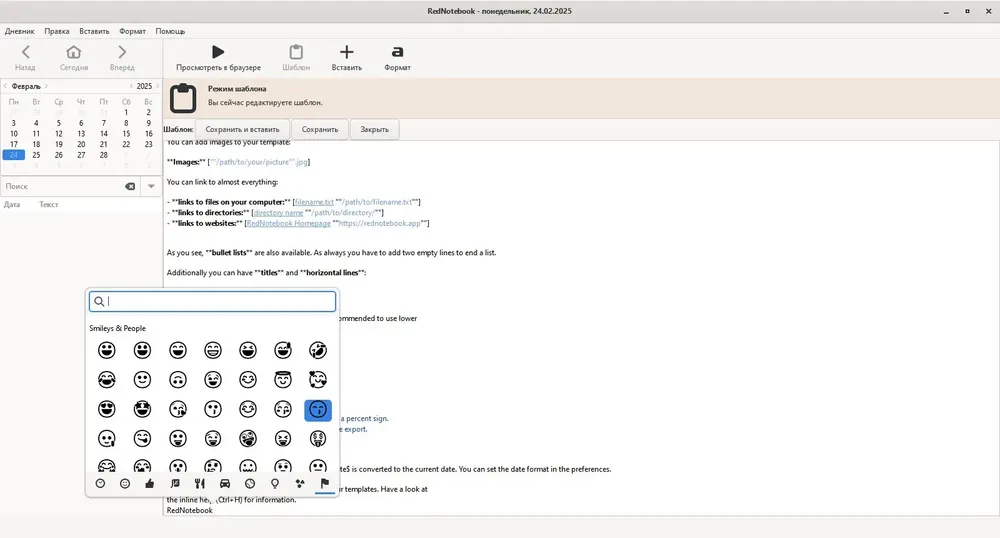Go to the year after 2025

(157, 86)
